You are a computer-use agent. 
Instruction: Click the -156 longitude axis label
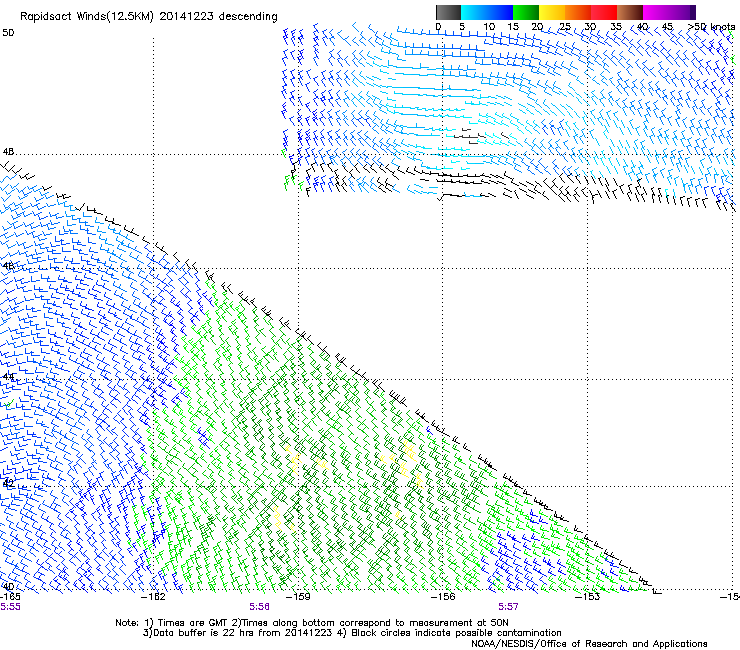[x=443, y=597]
